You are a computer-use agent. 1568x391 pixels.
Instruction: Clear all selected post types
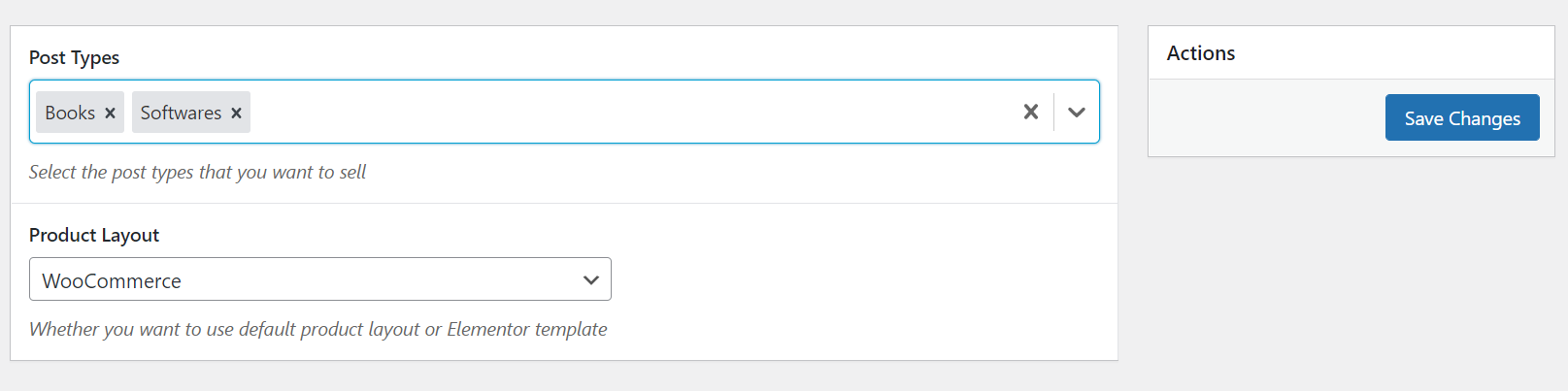1031,112
